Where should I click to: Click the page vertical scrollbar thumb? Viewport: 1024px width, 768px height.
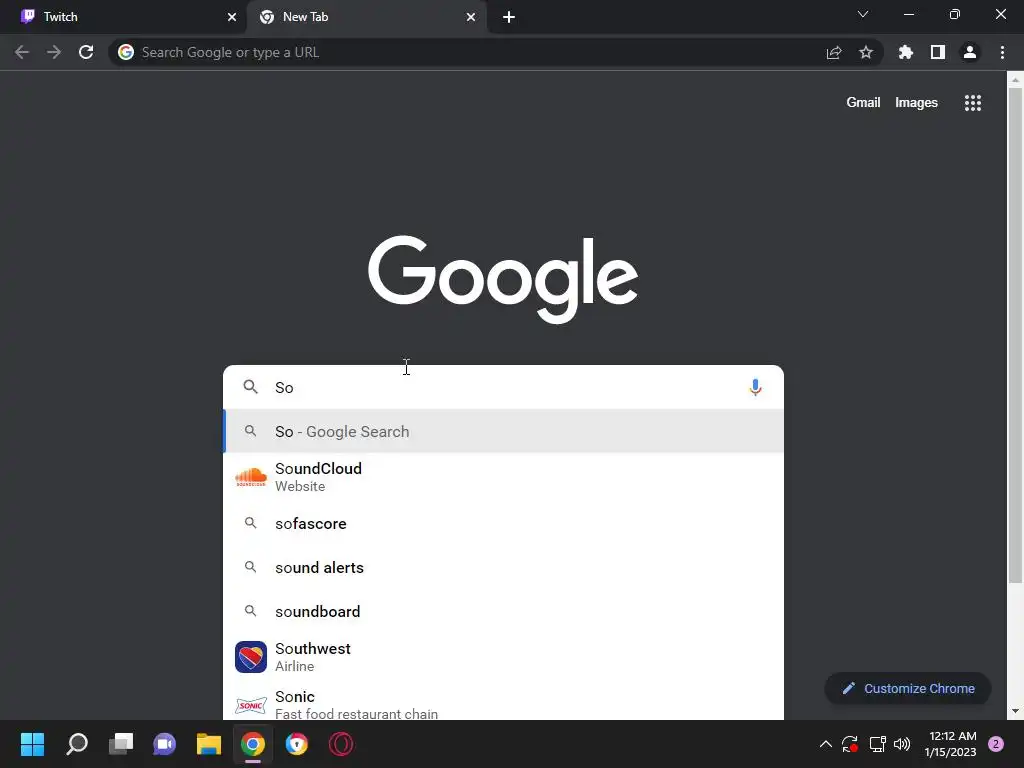pos(1015,336)
